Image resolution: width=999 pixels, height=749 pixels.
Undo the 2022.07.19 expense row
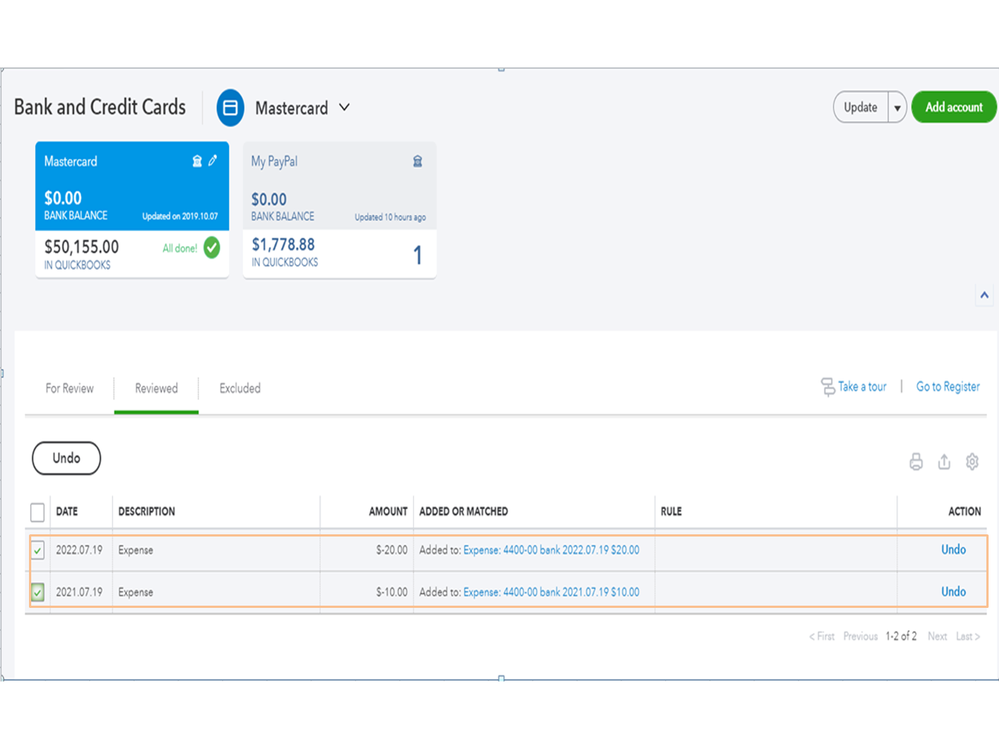tap(953, 550)
